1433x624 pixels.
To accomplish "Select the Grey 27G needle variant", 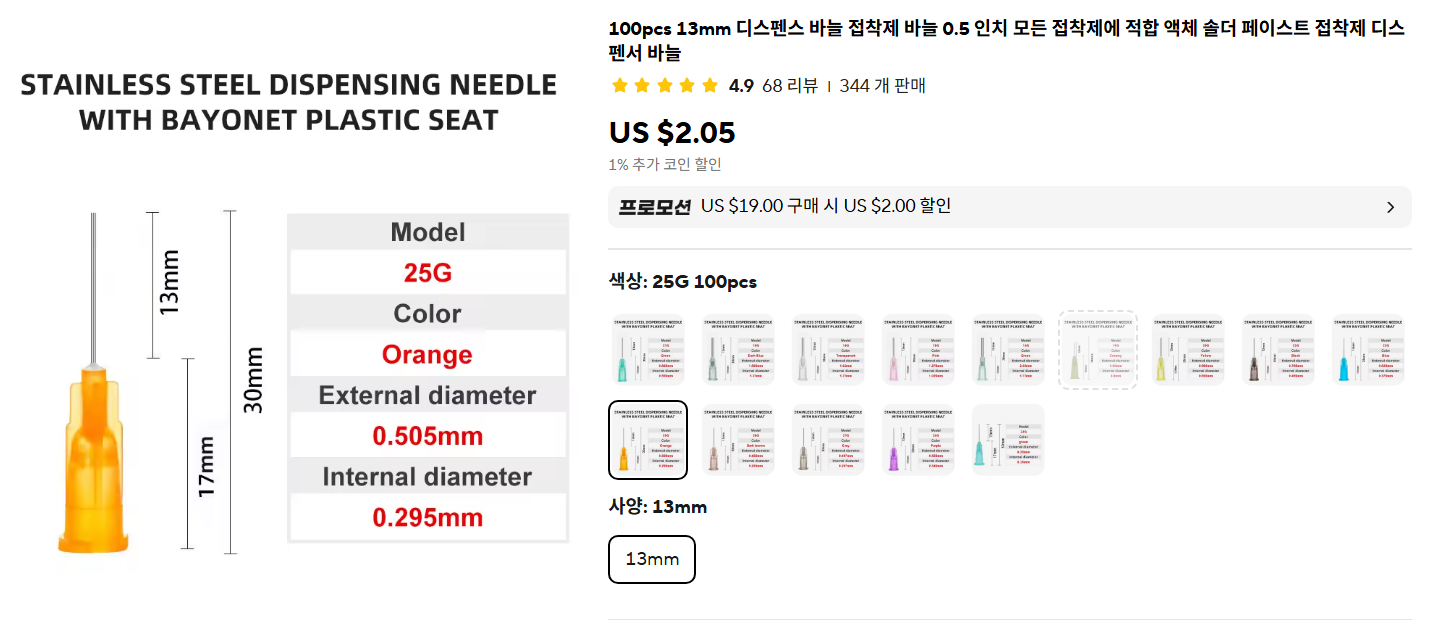I will (x=828, y=440).
